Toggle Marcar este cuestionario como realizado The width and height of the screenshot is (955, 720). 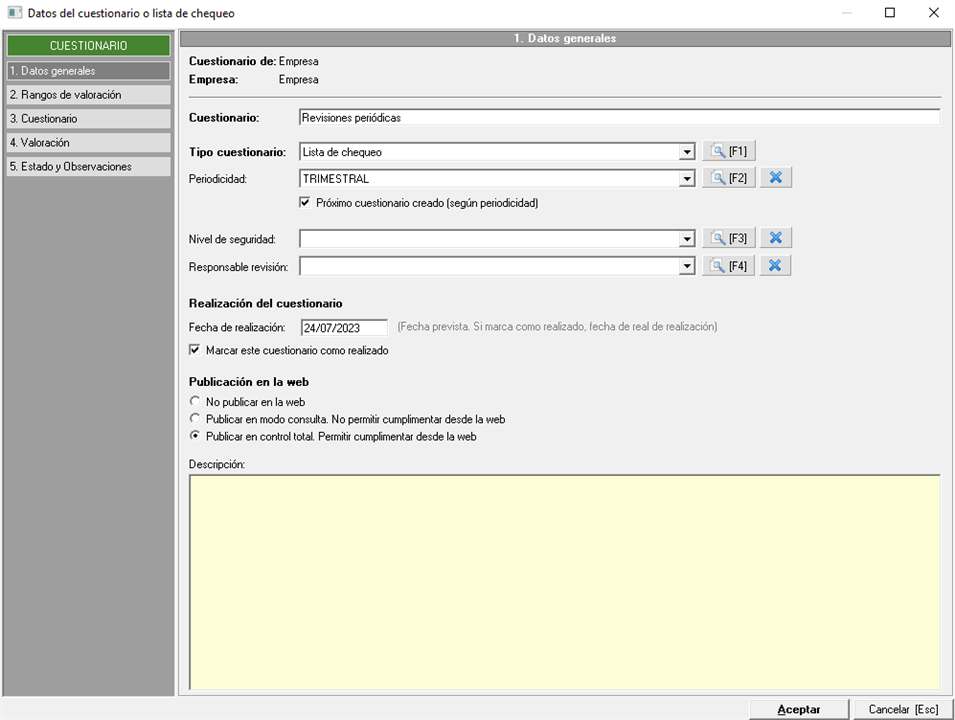195,351
